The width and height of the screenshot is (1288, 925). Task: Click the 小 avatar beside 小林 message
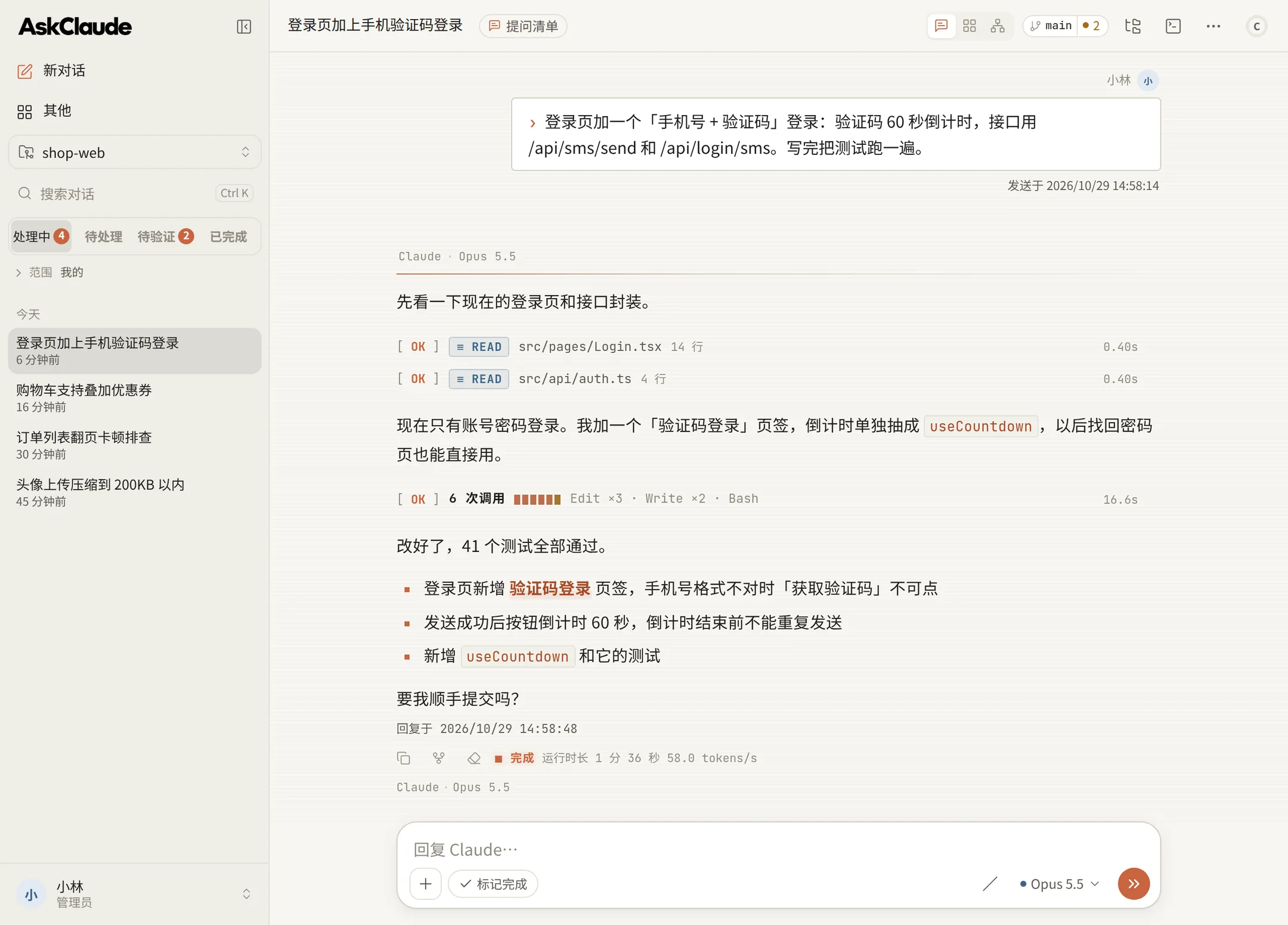[x=1148, y=80]
